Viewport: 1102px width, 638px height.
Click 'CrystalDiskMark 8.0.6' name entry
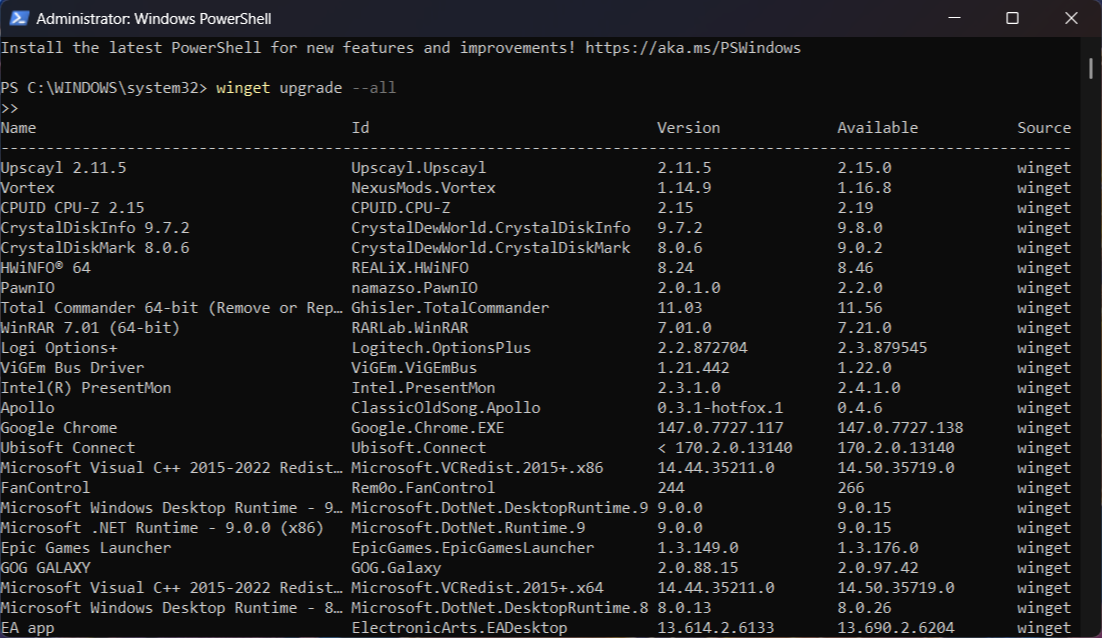pyautogui.click(x=95, y=248)
